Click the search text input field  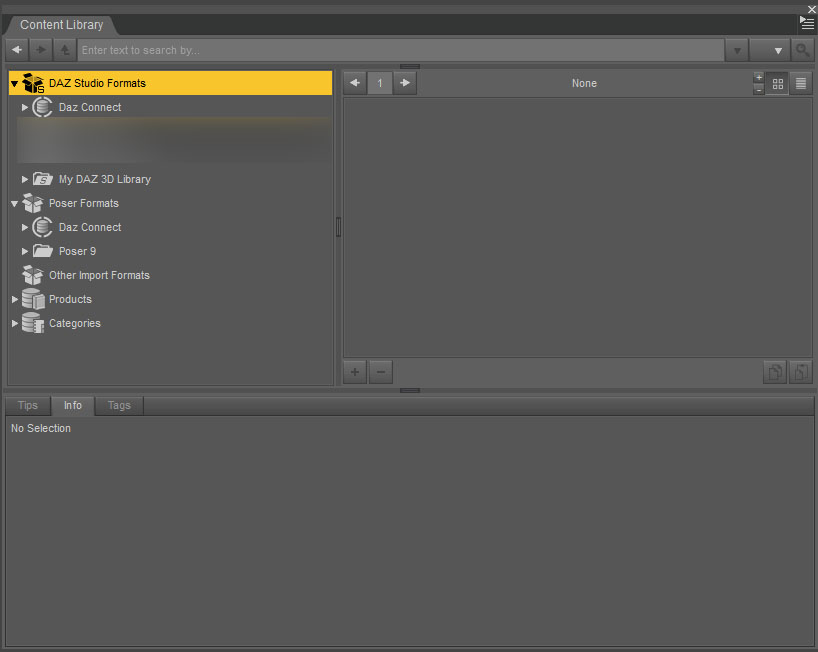tap(401, 50)
